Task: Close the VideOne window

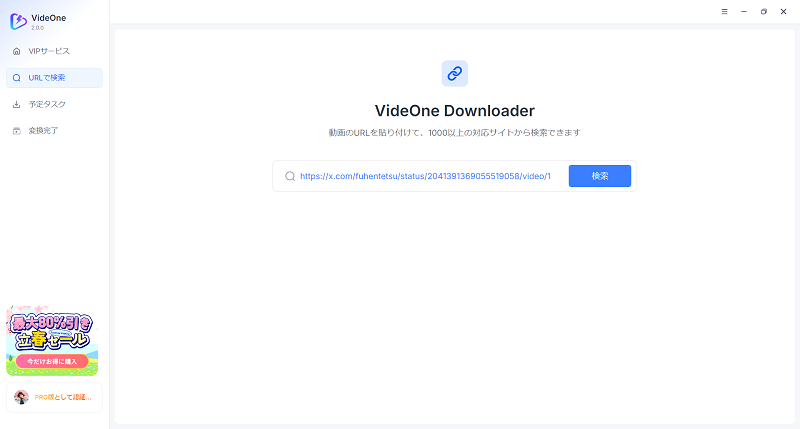Action: [784, 12]
